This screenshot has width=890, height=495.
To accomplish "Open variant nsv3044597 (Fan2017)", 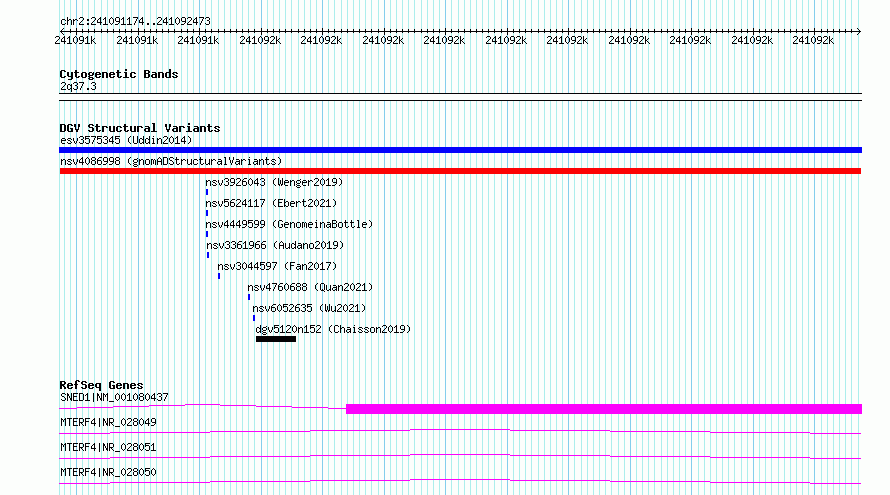I will point(277,266).
